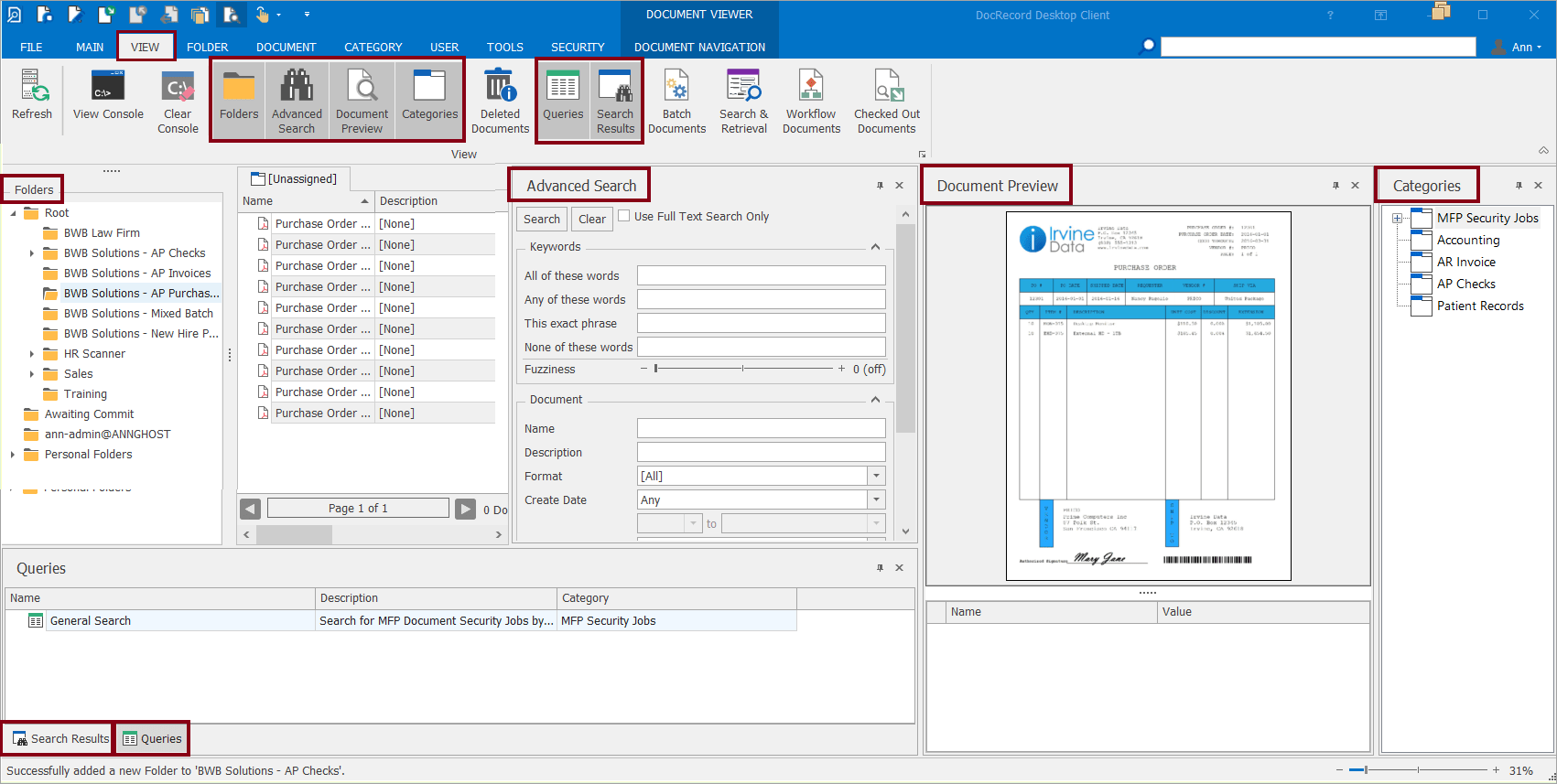Click the Clear Console icon
This screenshot has height=784, width=1557.
pyautogui.click(x=178, y=101)
